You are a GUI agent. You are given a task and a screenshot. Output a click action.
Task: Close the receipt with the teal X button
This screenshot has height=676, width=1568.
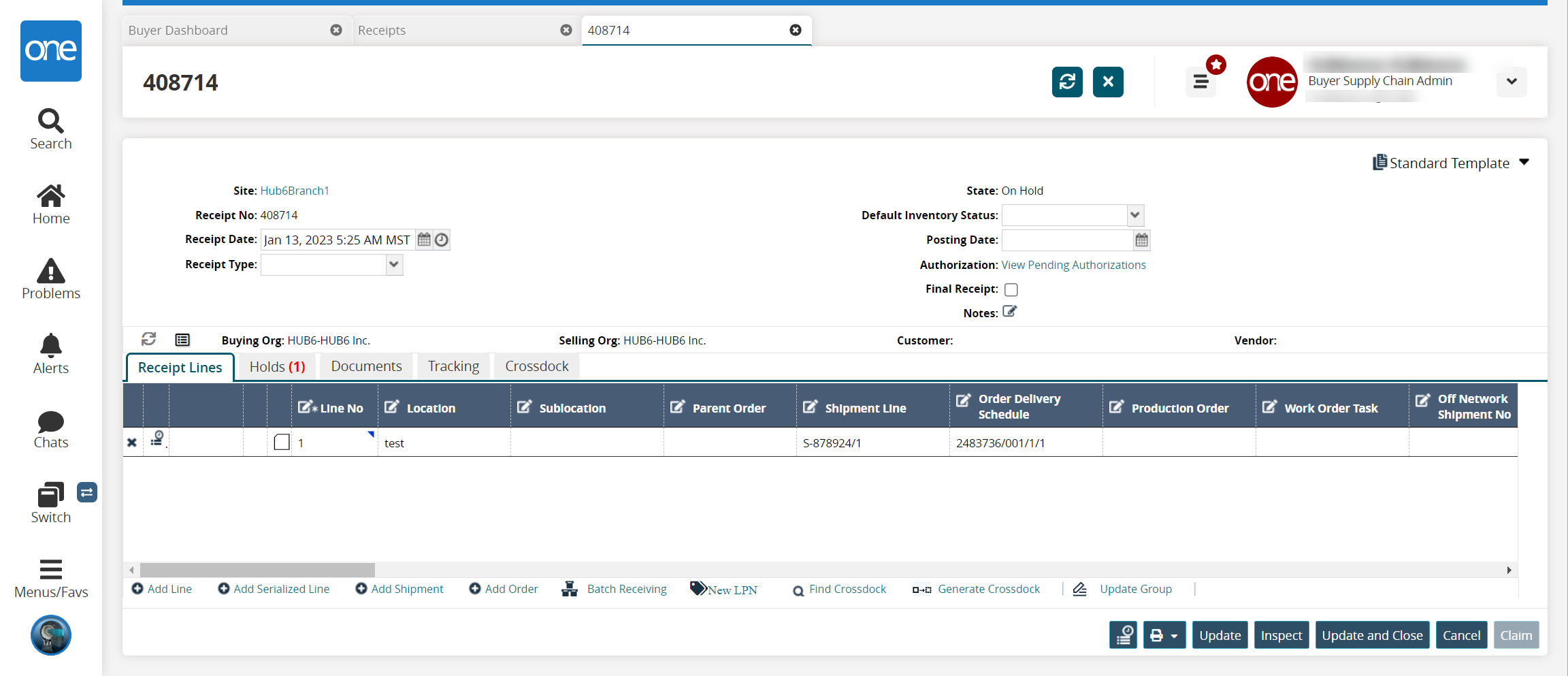click(1108, 82)
